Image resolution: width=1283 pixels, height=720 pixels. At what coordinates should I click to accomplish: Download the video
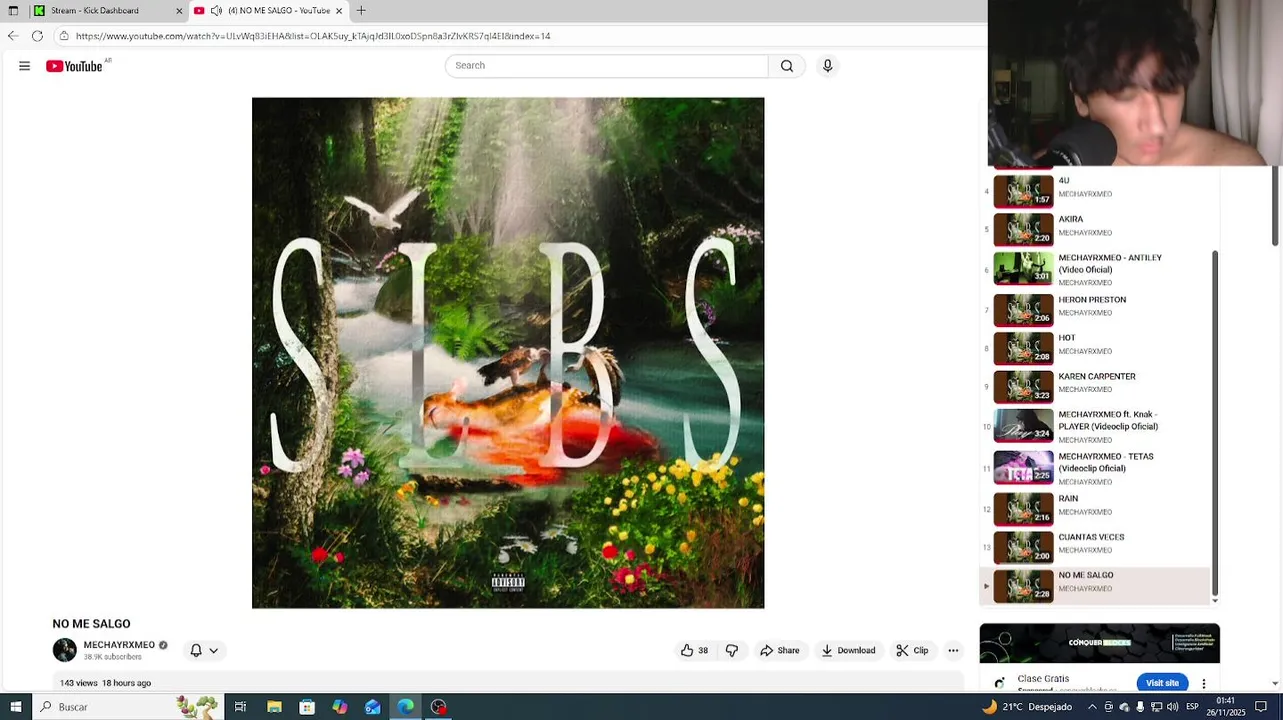848,650
